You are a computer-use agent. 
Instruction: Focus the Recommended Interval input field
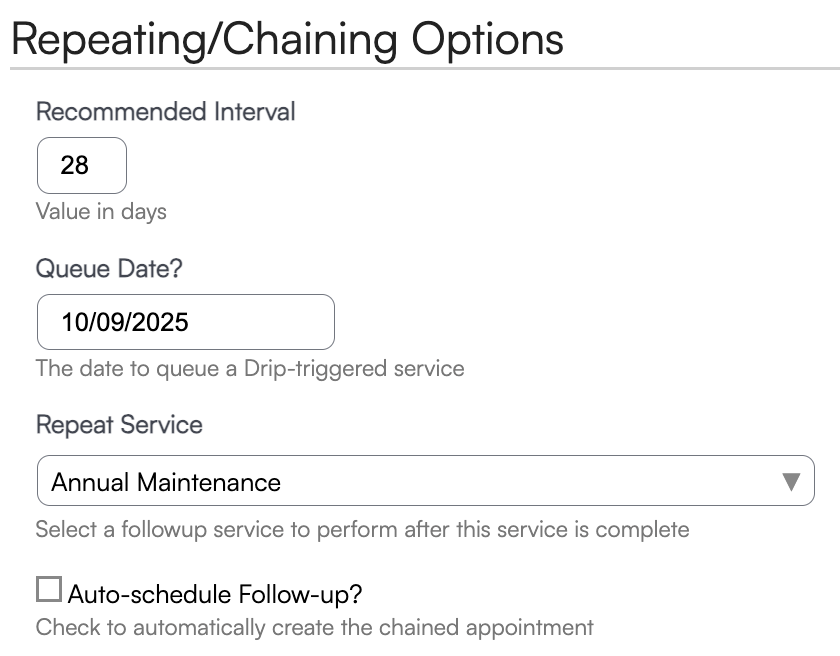[82, 165]
